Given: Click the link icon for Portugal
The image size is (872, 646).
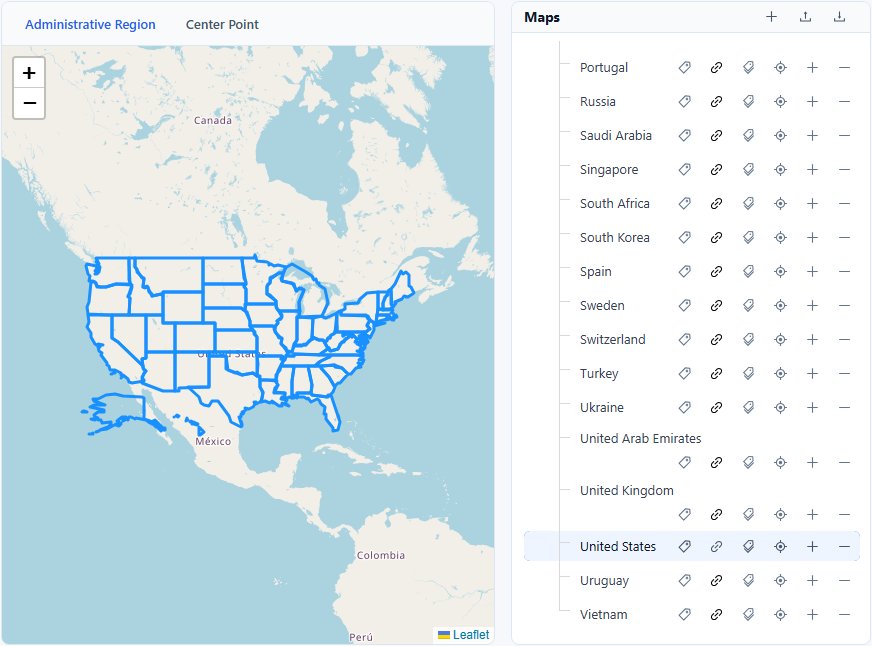Looking at the screenshot, I should point(716,67).
